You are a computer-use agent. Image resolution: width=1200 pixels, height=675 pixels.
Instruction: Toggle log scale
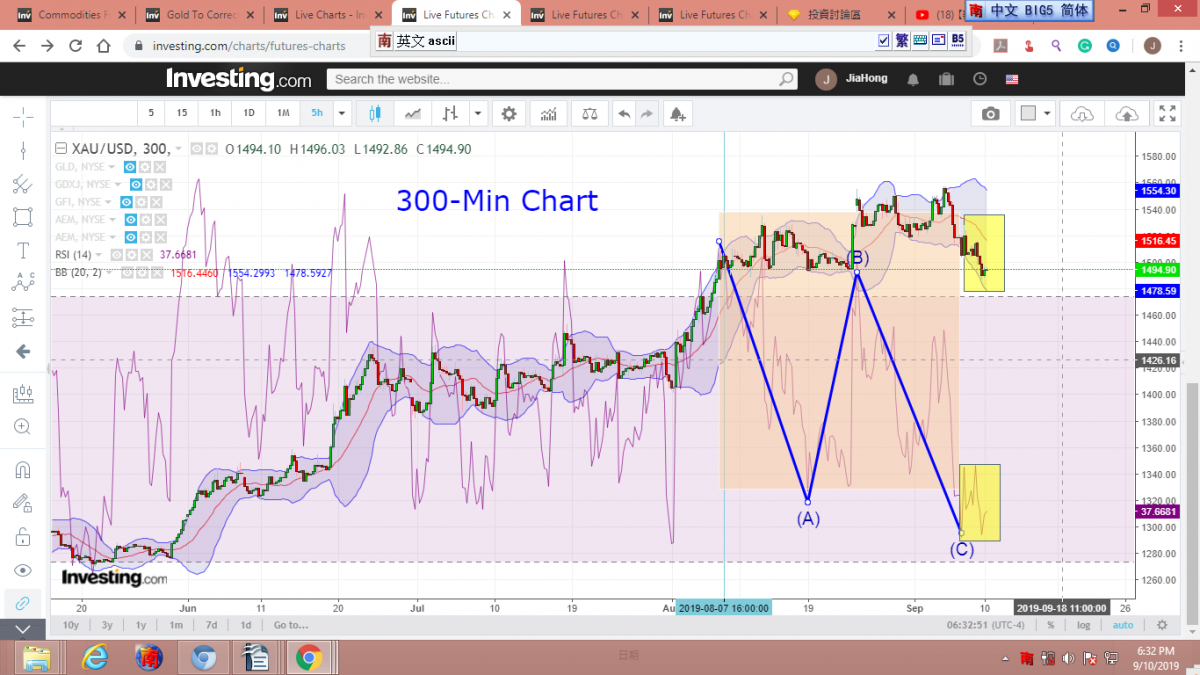point(1084,625)
